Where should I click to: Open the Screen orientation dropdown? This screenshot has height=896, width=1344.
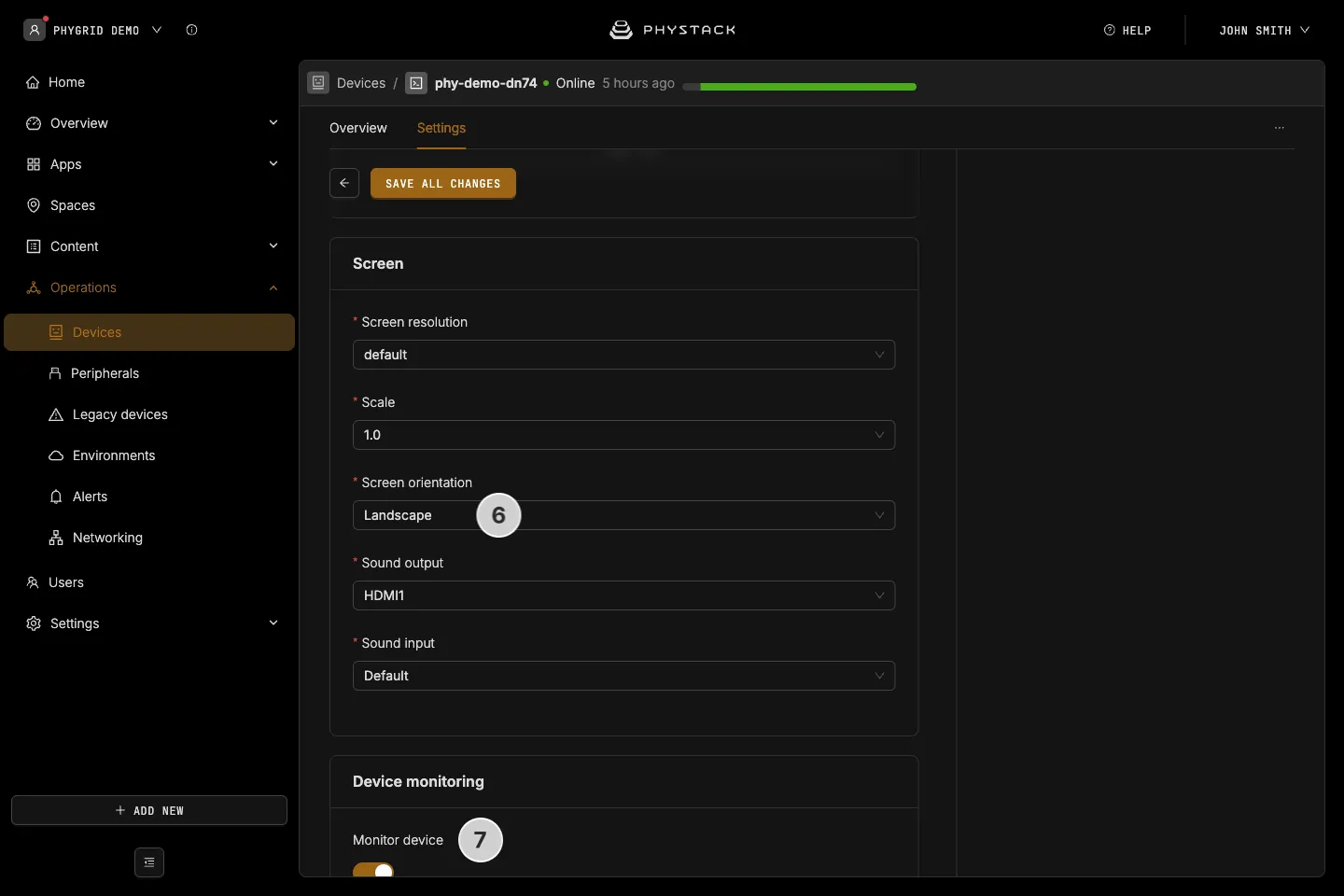(x=623, y=515)
